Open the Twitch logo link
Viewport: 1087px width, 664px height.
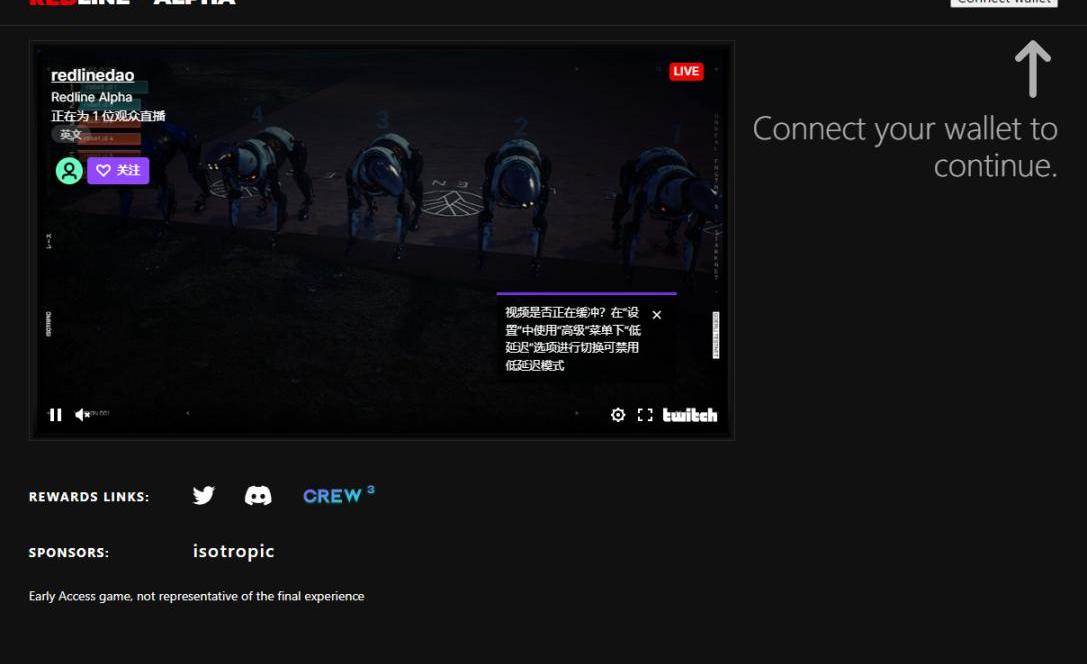point(690,414)
